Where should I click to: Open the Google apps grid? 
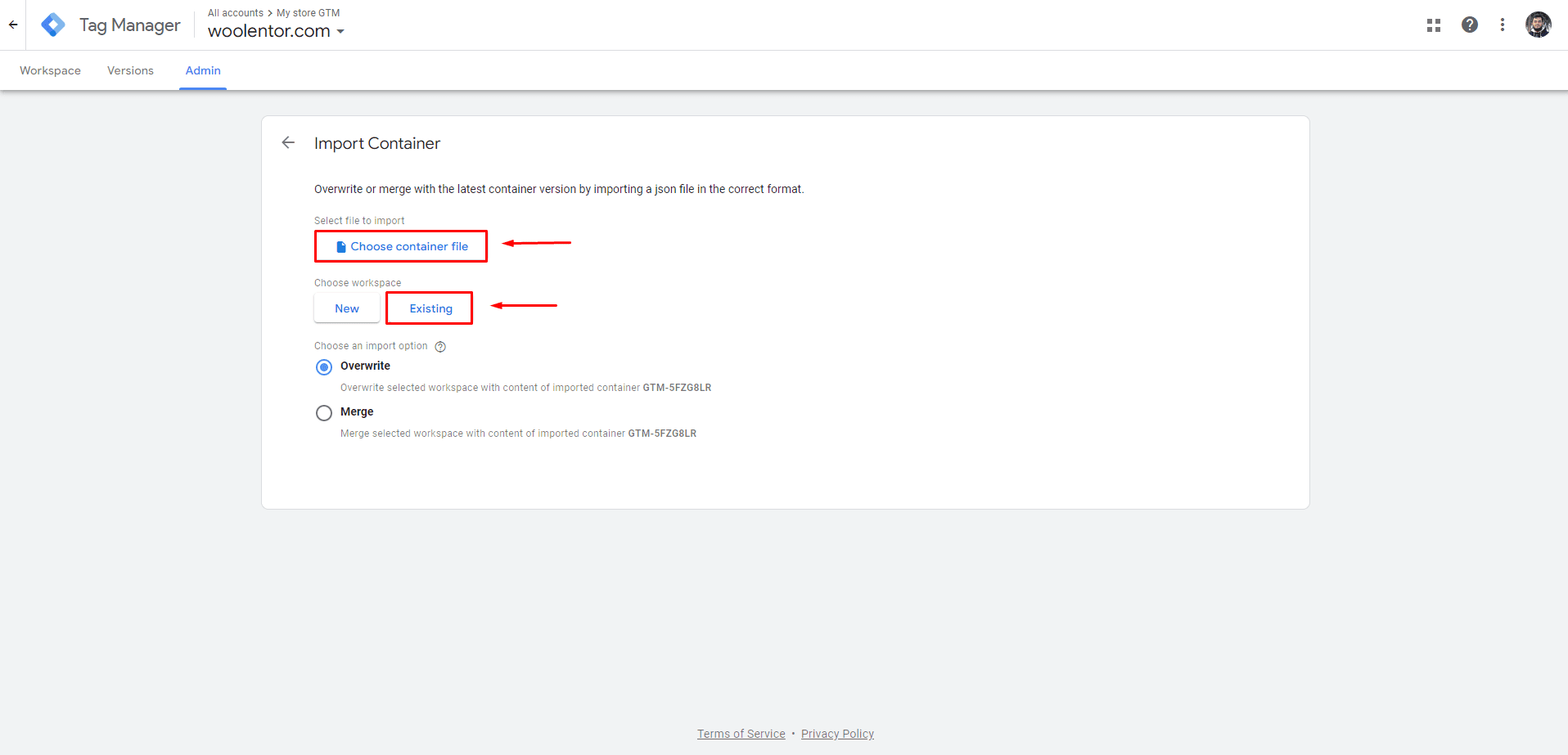pyautogui.click(x=1433, y=25)
